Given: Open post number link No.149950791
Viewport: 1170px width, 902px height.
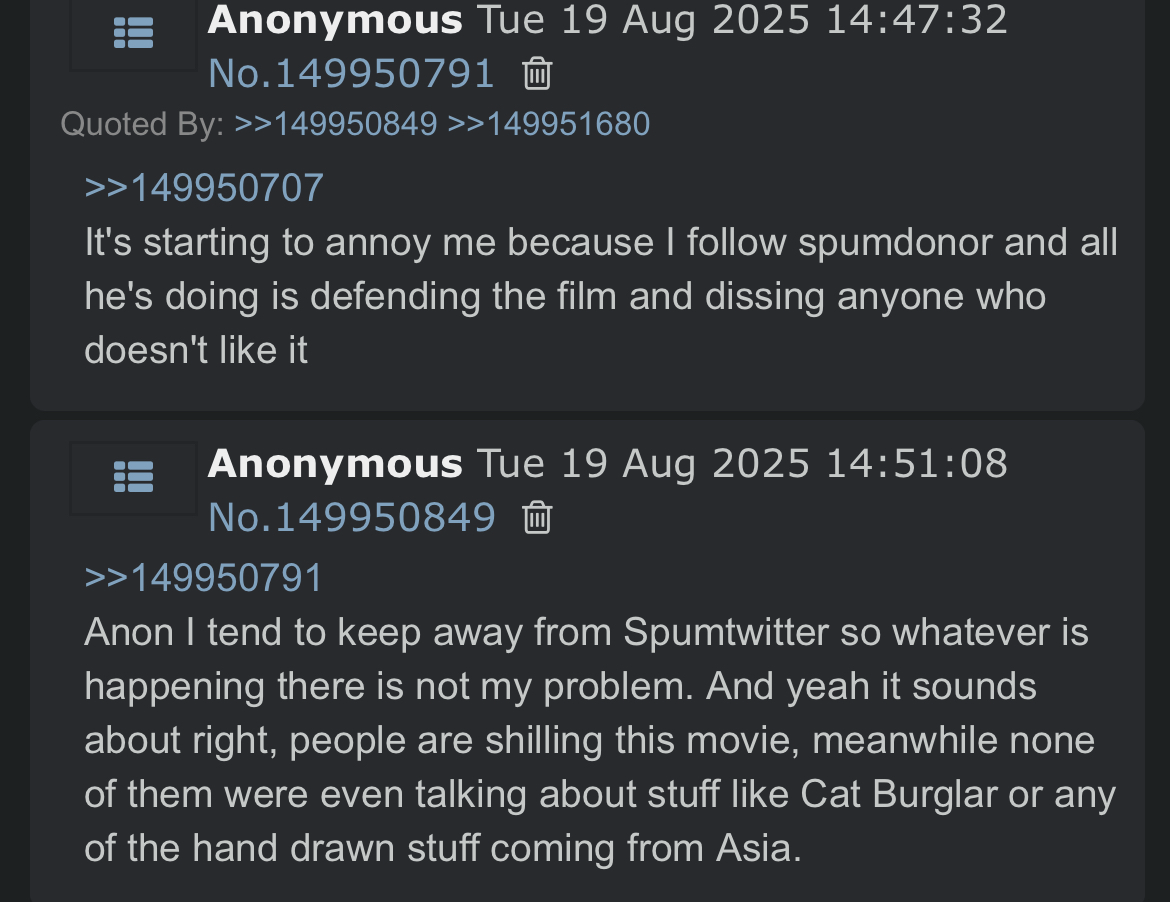Looking at the screenshot, I should click(351, 74).
